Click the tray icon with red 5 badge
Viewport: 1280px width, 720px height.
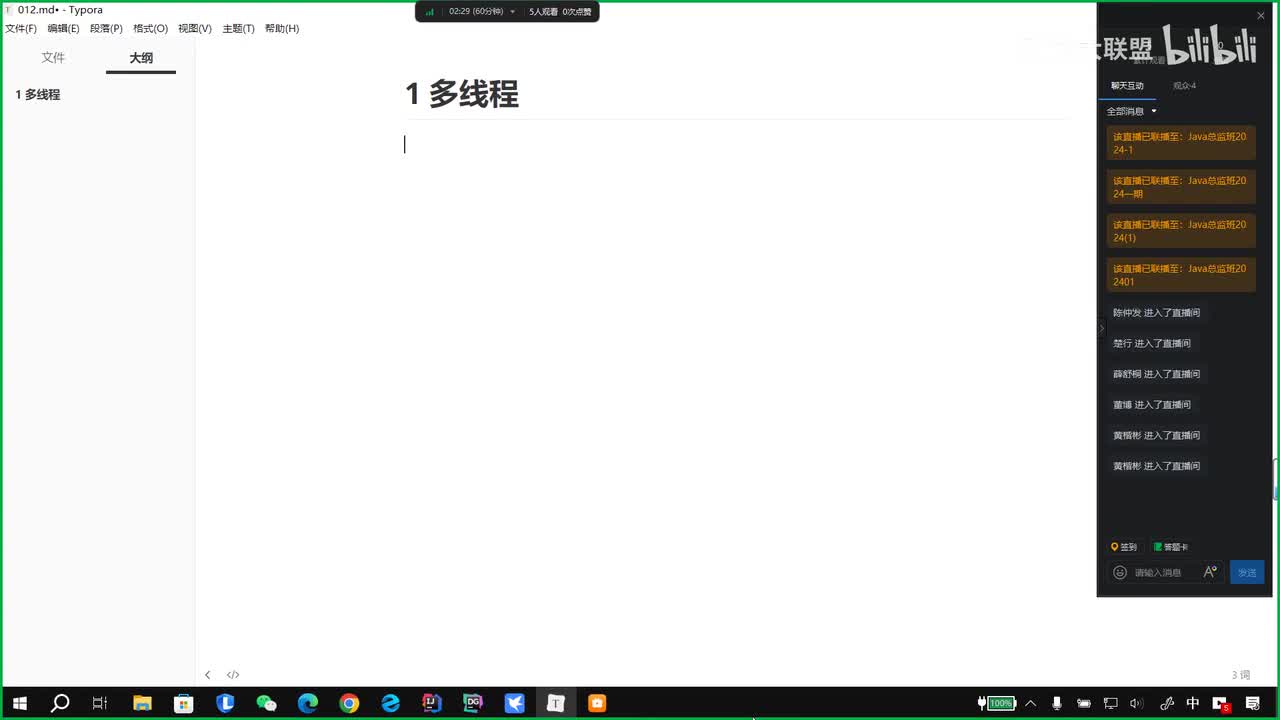click(x=1220, y=704)
